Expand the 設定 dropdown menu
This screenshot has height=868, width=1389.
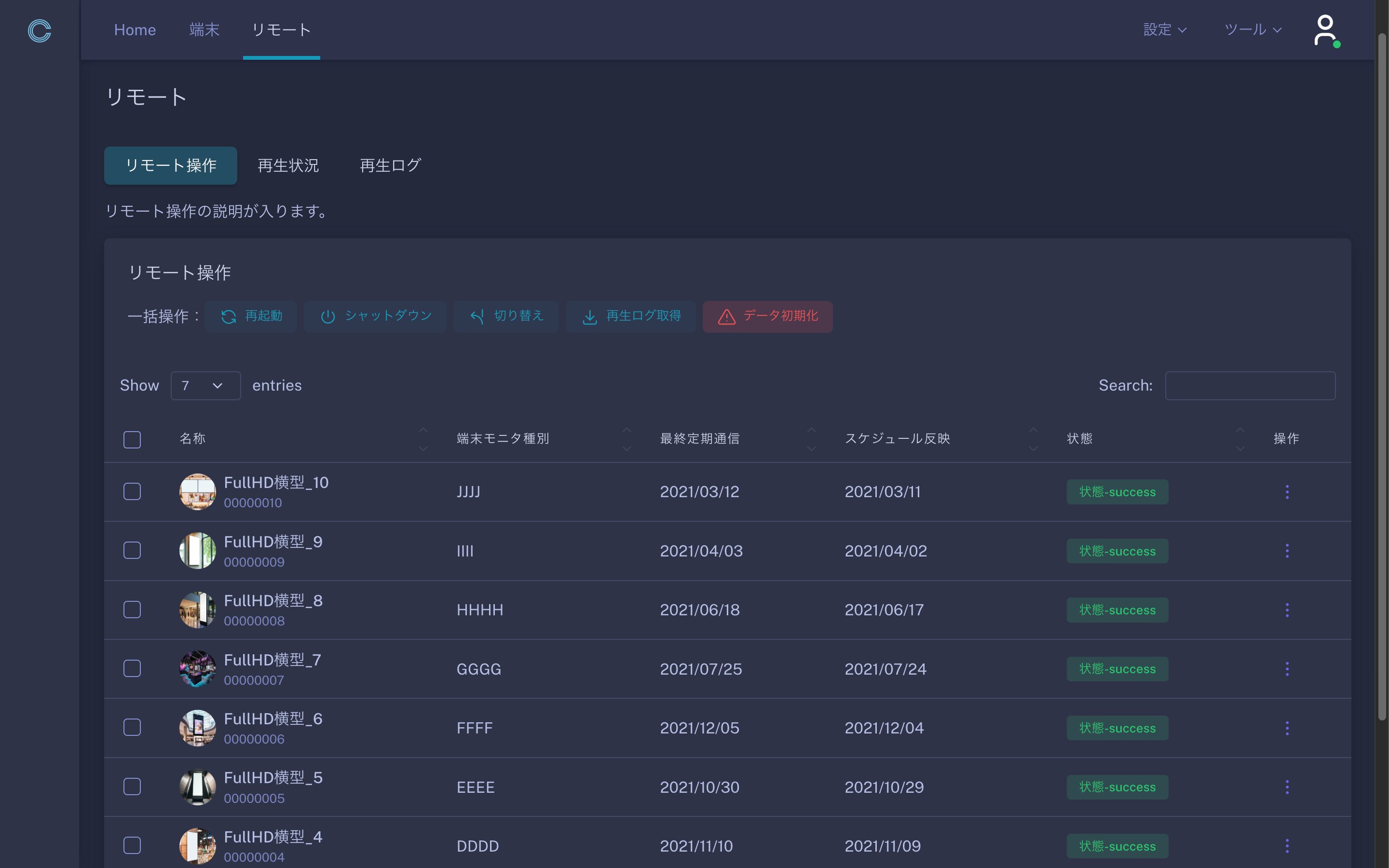coord(1165,30)
